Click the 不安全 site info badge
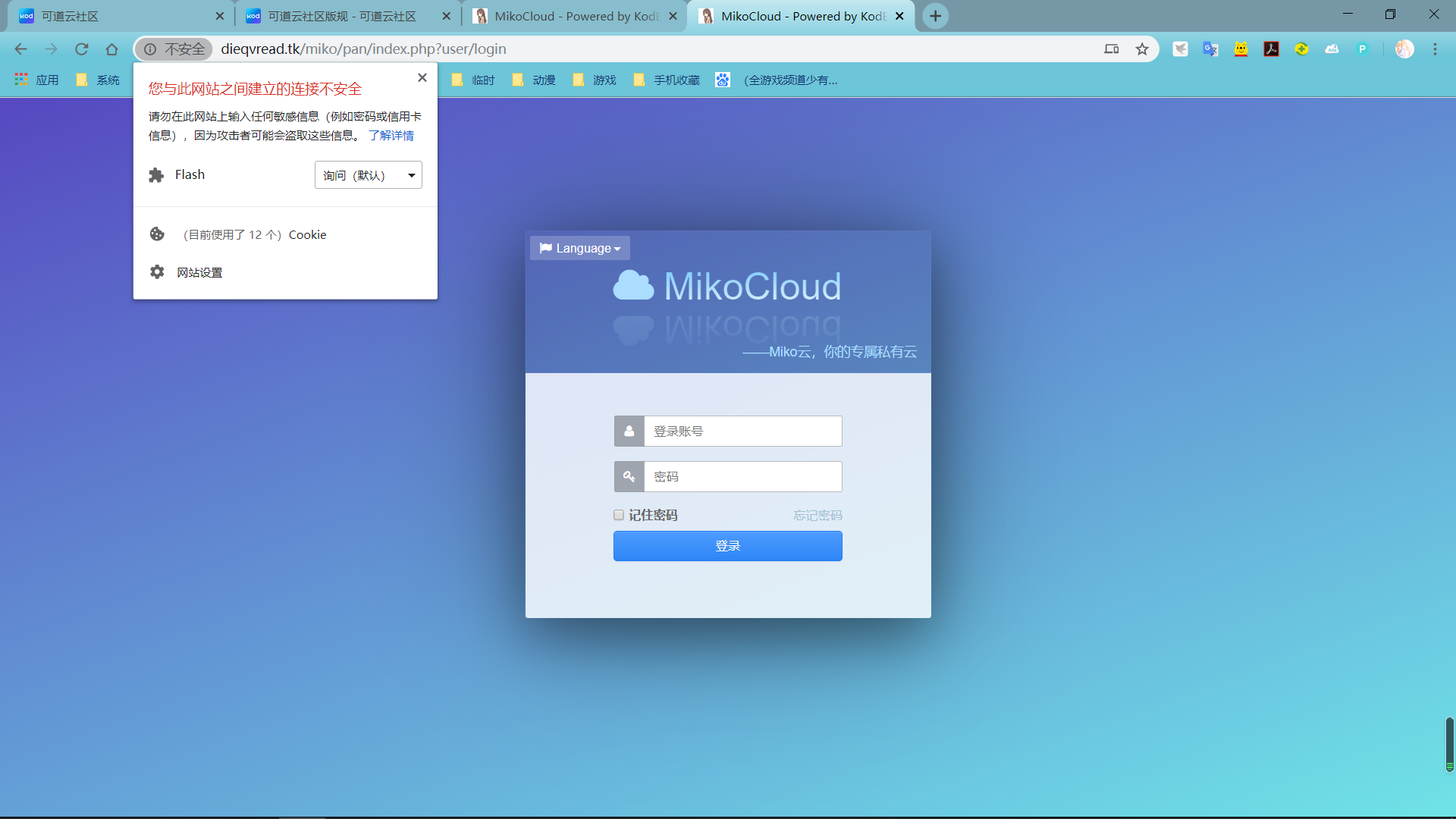 point(174,49)
